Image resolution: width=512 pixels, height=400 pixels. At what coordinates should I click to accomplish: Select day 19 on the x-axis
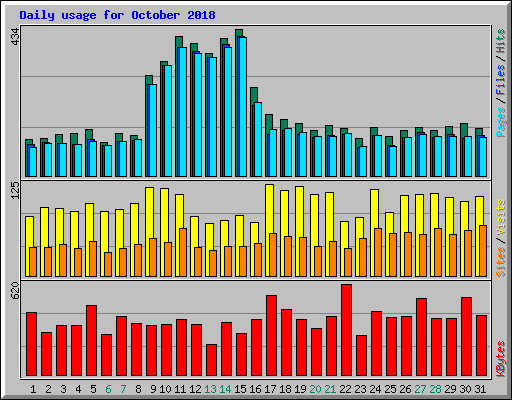click(x=300, y=389)
